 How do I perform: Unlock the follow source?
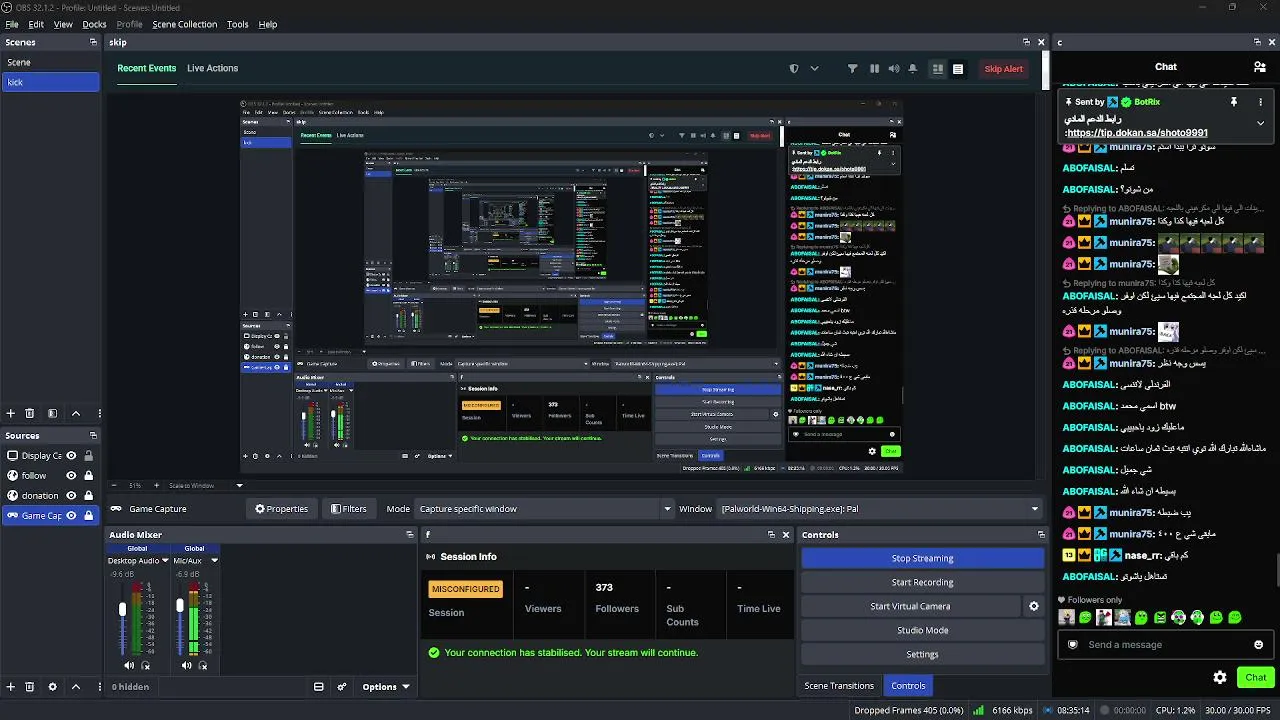[x=89, y=476]
